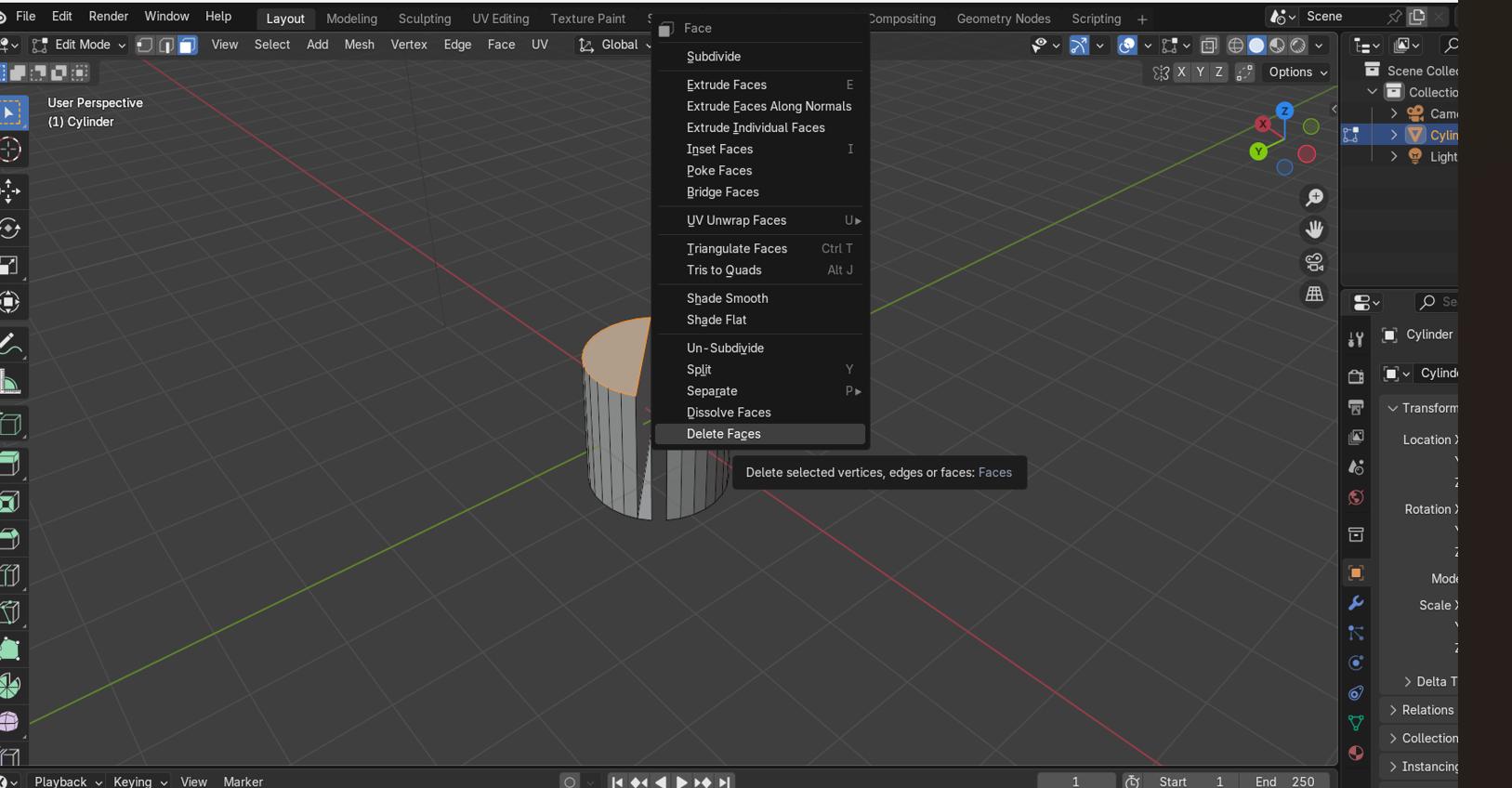Open the Global transform orientation dropdown
1512x788 pixels.
click(x=613, y=45)
